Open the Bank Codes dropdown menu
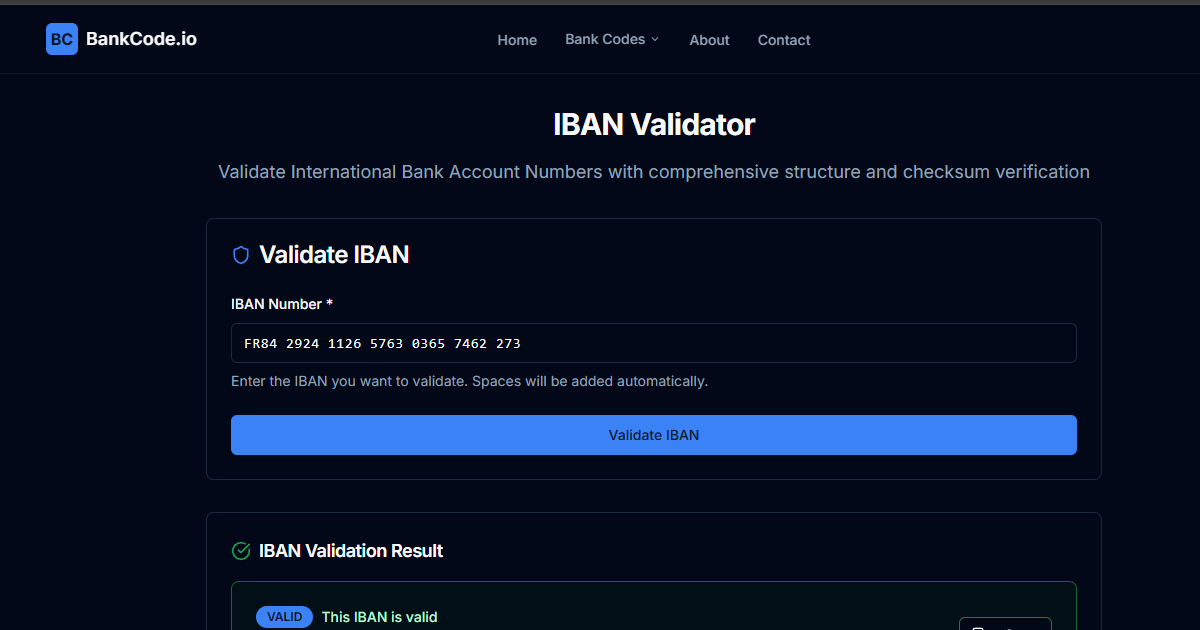The image size is (1200, 630). (604, 39)
